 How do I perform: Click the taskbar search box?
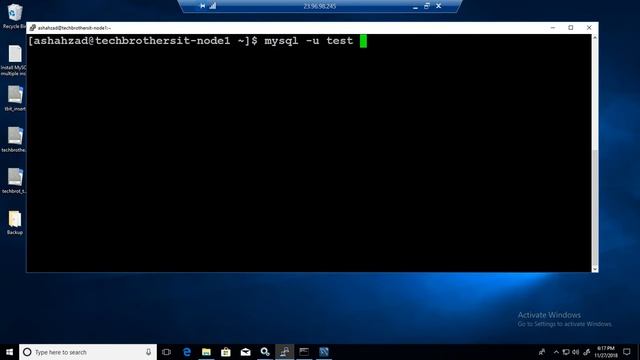[88, 352]
